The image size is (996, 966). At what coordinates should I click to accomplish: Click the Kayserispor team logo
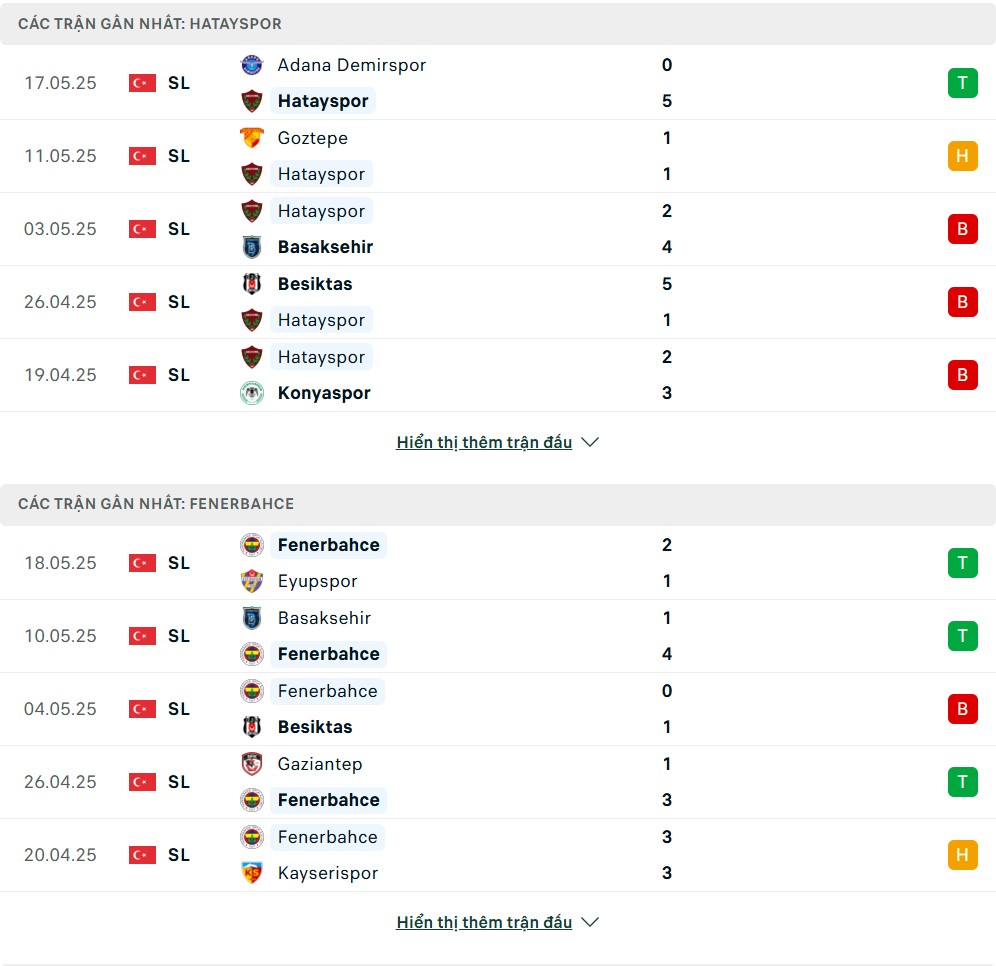pos(252,873)
